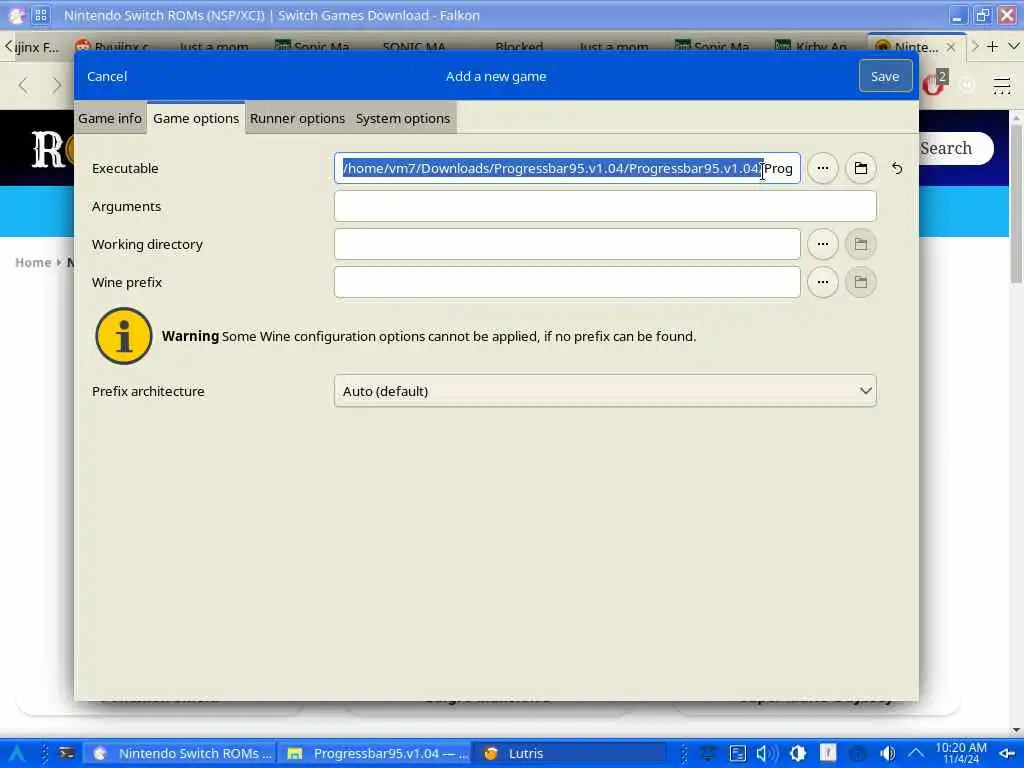Expand the Prefix architecture dropdown
Viewport: 1024px width, 768px height.
pos(605,391)
